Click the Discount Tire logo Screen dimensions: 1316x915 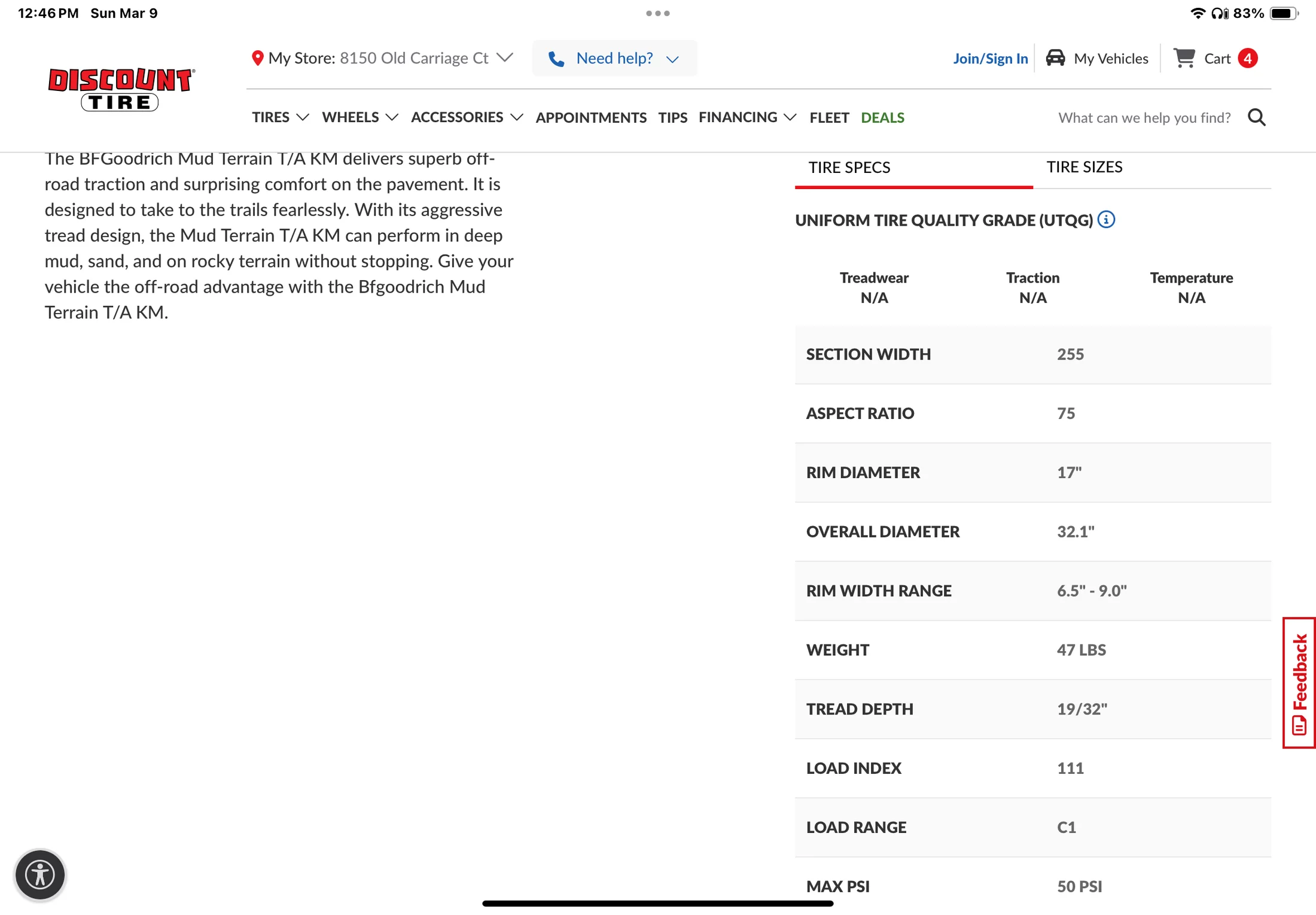(121, 89)
